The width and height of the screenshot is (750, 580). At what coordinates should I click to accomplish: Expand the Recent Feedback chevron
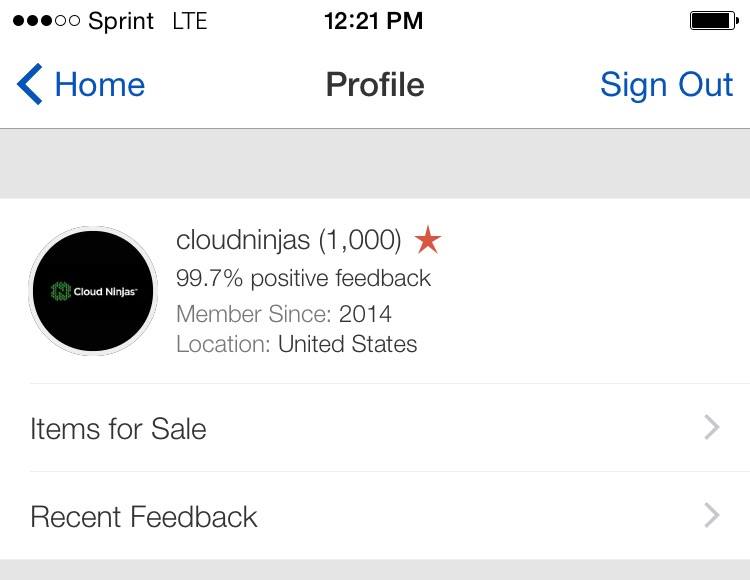(712, 515)
